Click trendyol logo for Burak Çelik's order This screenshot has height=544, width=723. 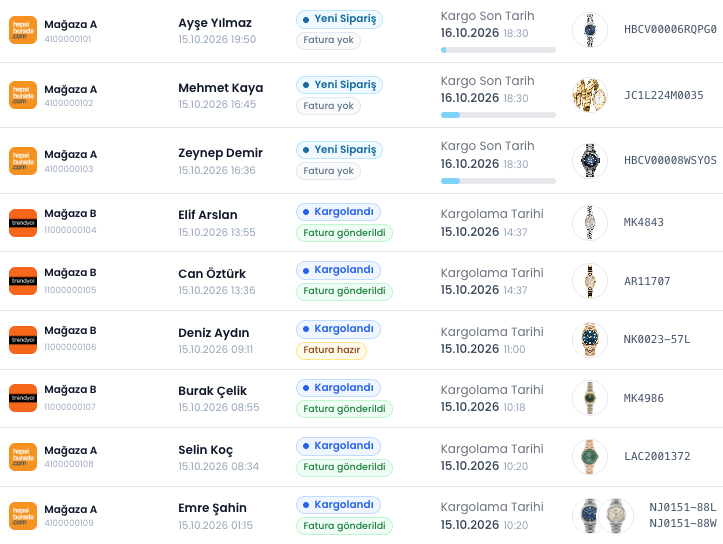[x=23, y=398]
